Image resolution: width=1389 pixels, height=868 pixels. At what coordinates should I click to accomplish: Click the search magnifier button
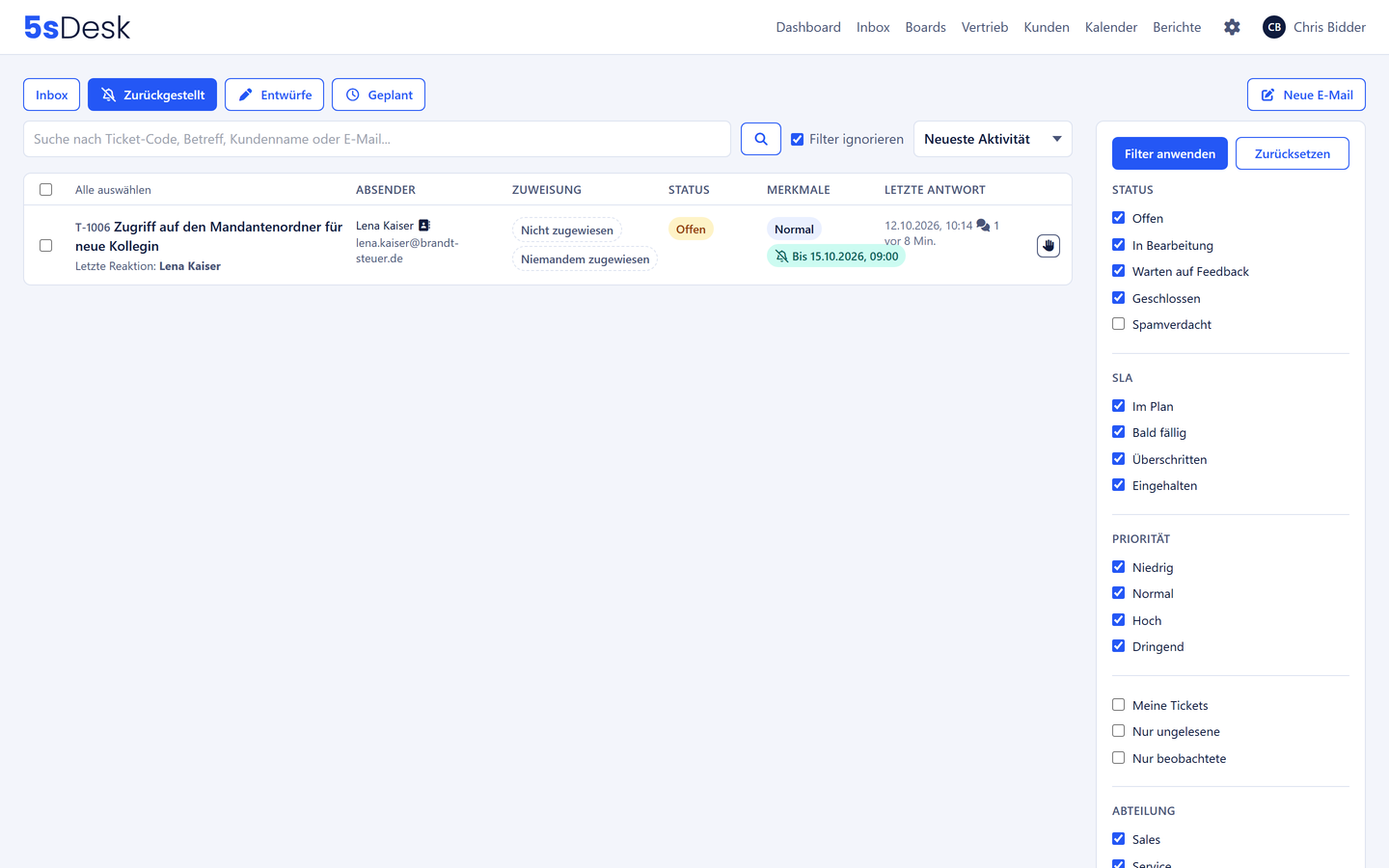(x=761, y=139)
